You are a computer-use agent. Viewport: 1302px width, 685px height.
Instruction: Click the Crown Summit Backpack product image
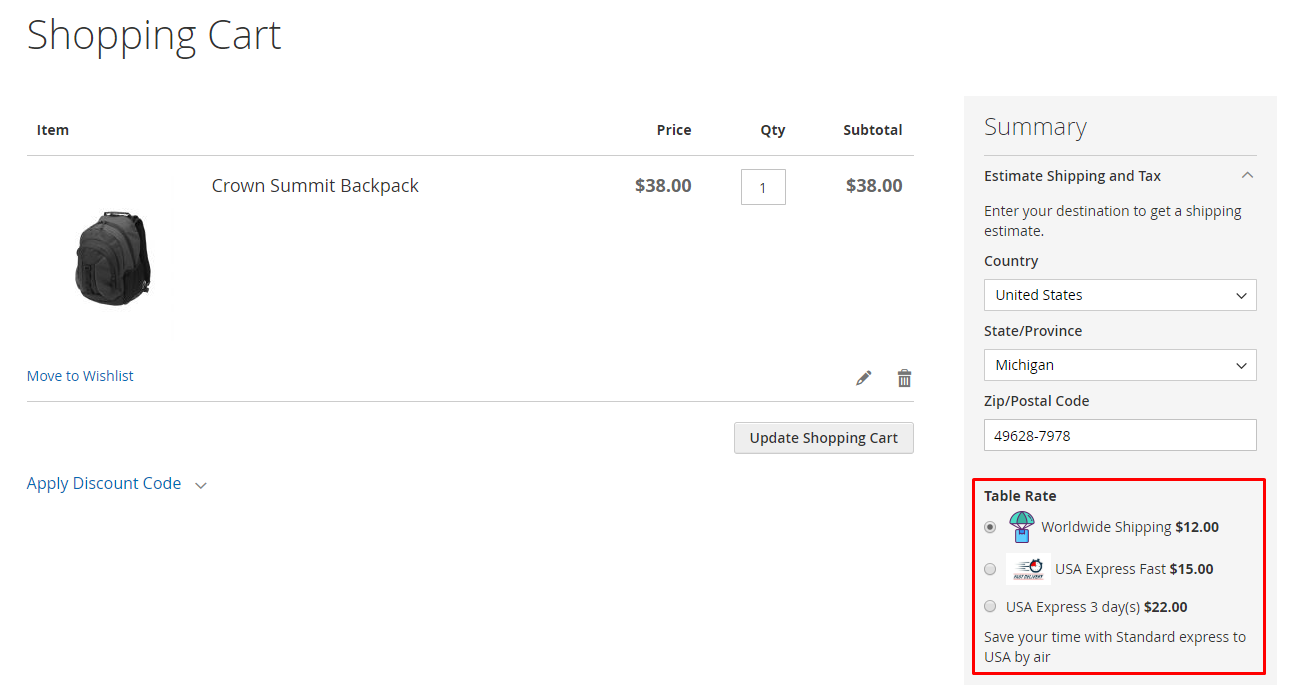tap(113, 257)
